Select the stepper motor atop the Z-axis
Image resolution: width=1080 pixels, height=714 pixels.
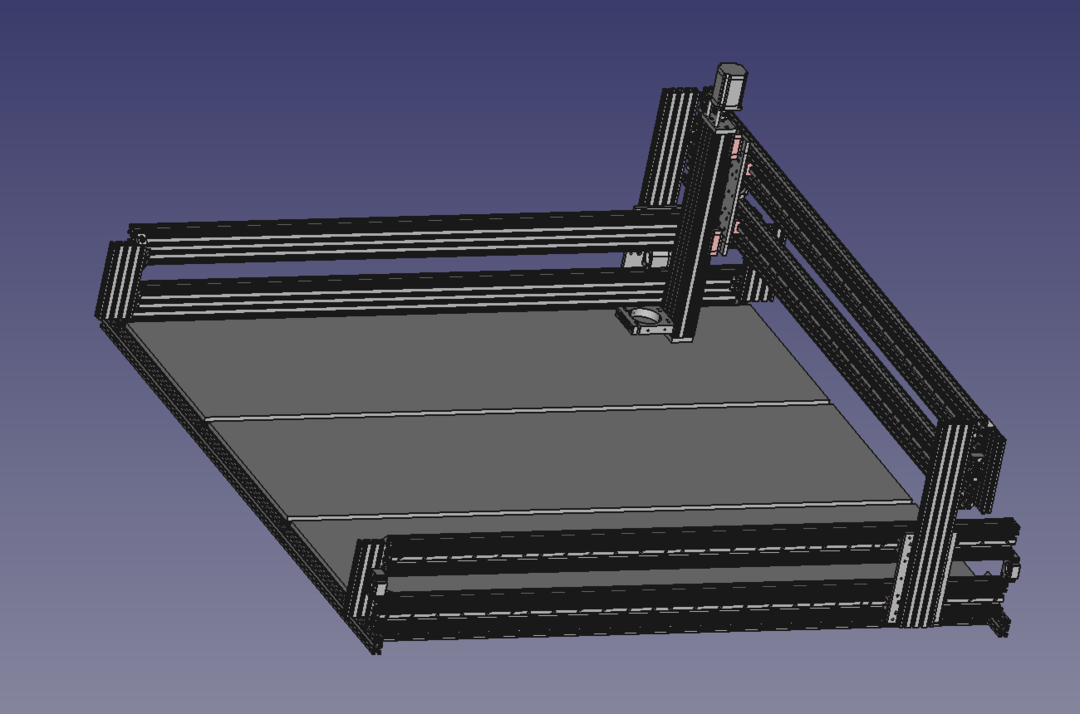pos(731,85)
